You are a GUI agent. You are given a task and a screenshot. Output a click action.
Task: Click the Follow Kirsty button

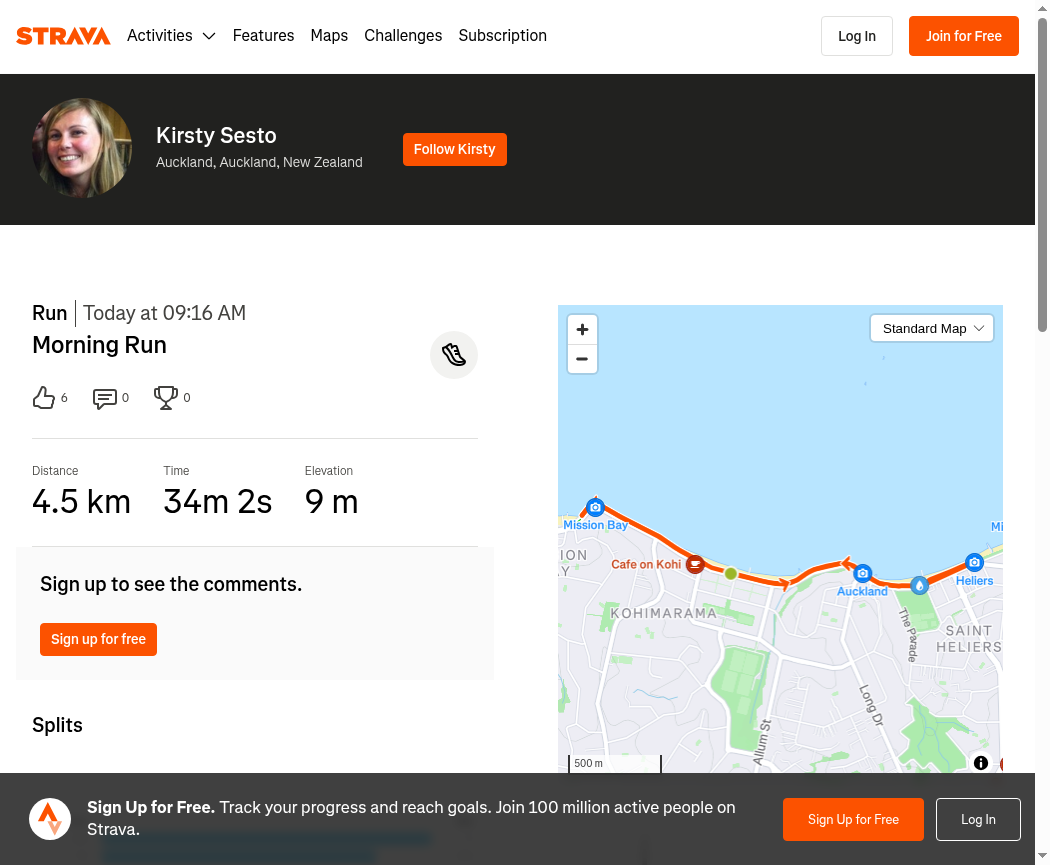455,149
